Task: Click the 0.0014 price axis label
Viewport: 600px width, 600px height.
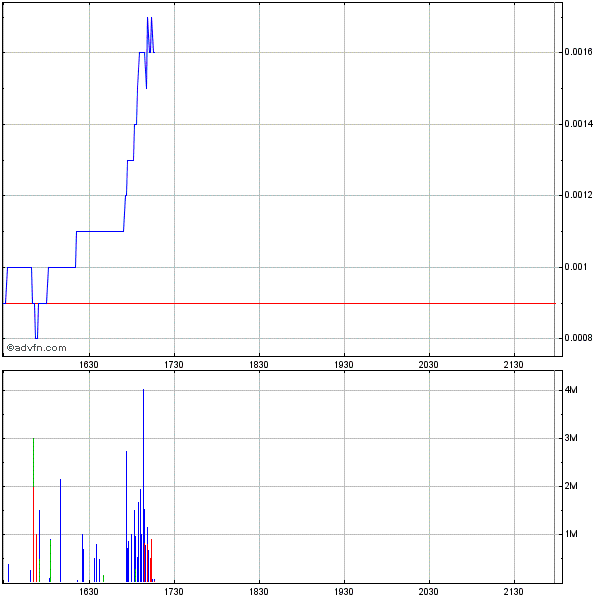Action: click(x=577, y=124)
